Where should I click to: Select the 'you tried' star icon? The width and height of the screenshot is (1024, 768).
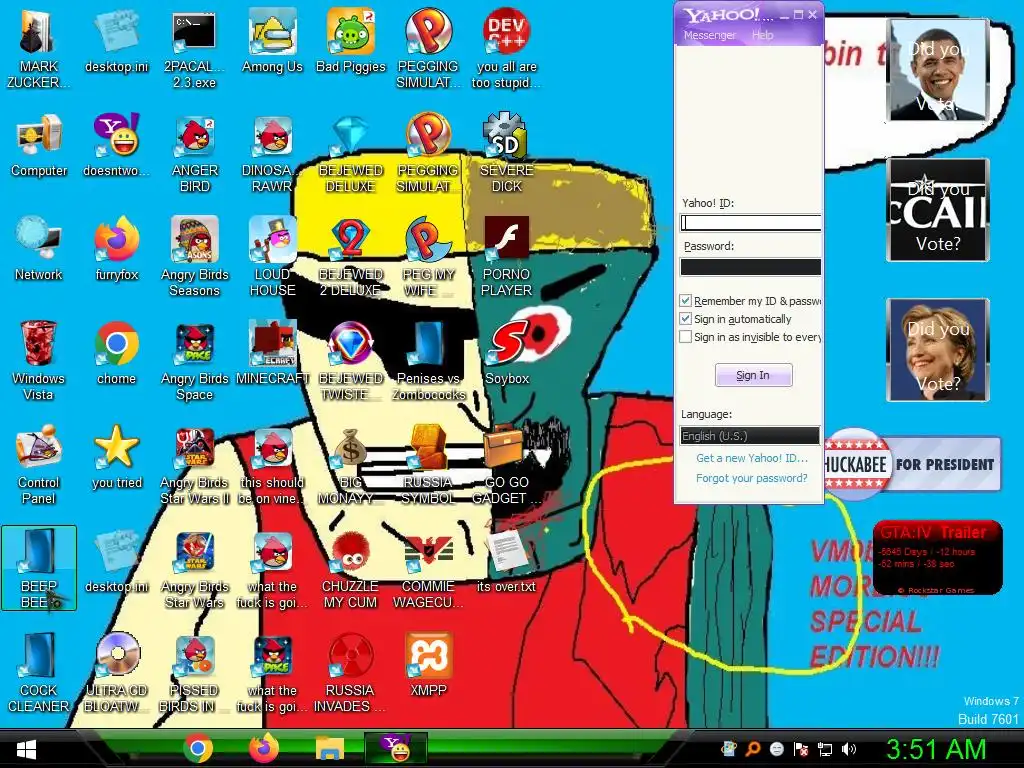click(116, 457)
